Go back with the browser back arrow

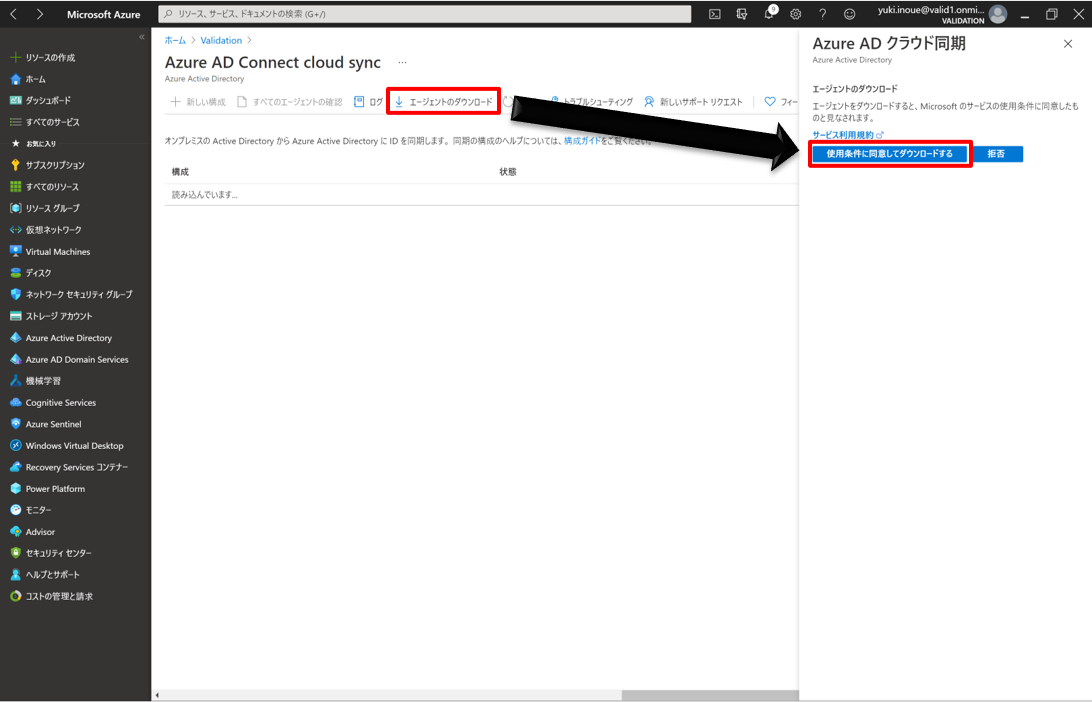point(13,14)
